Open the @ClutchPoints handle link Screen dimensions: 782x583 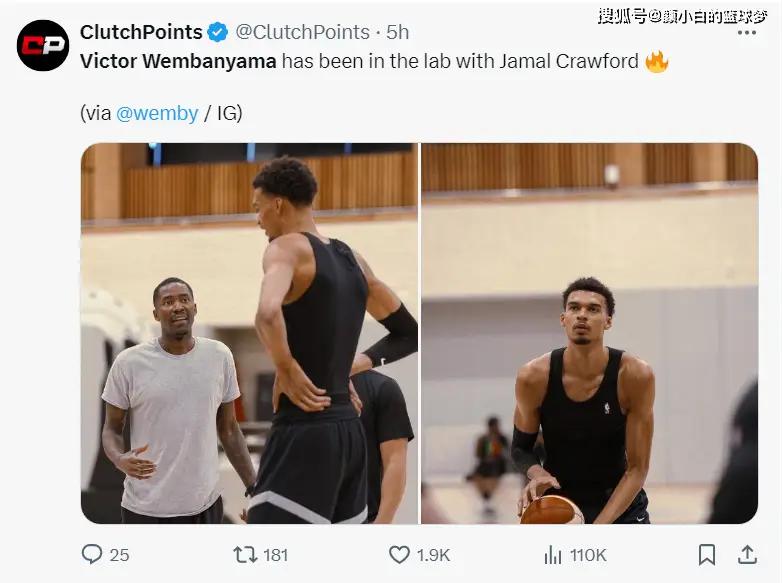tap(302, 33)
